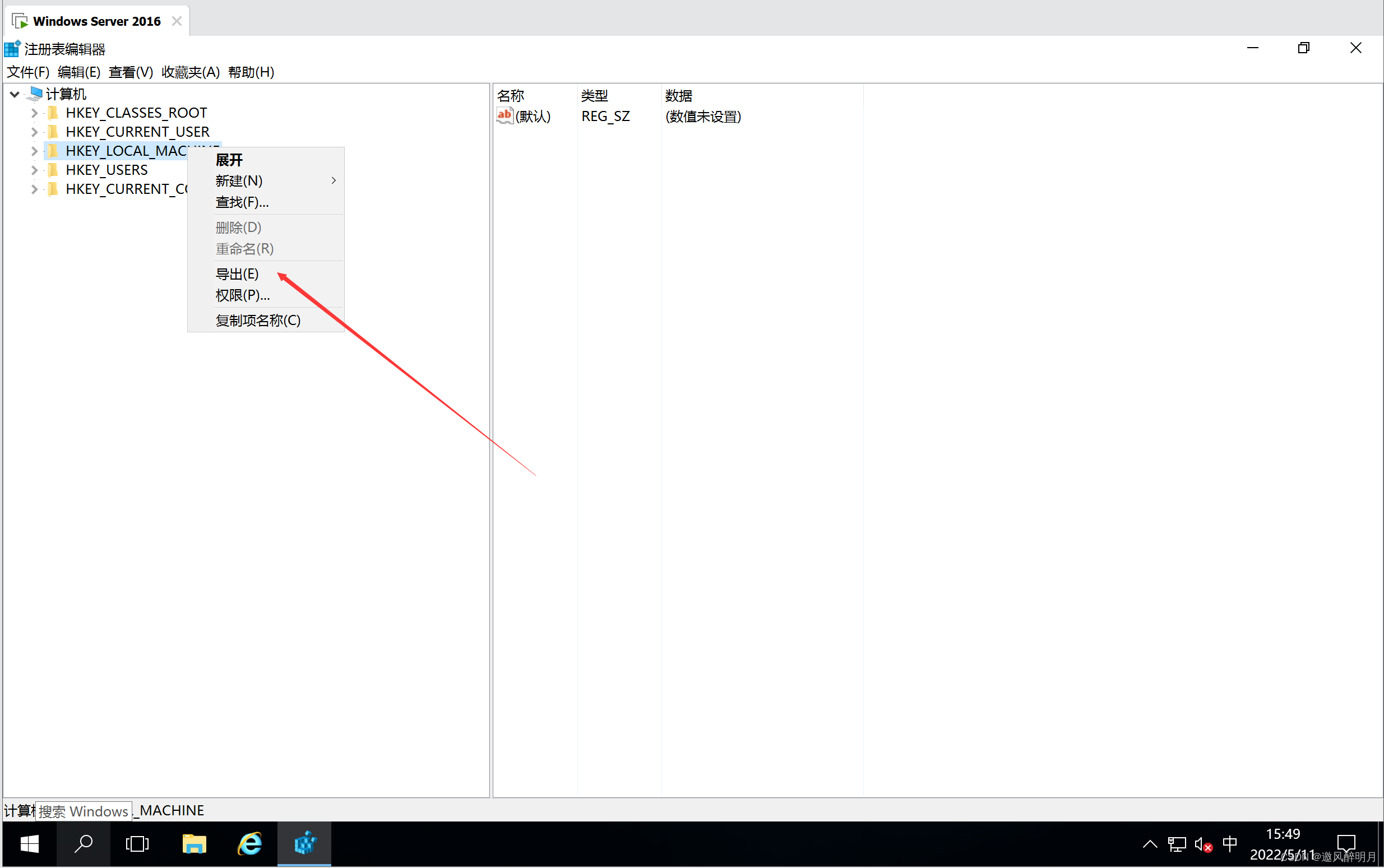Open the 收藏夹(A) menu
This screenshot has height=868, width=1384.
(191, 72)
